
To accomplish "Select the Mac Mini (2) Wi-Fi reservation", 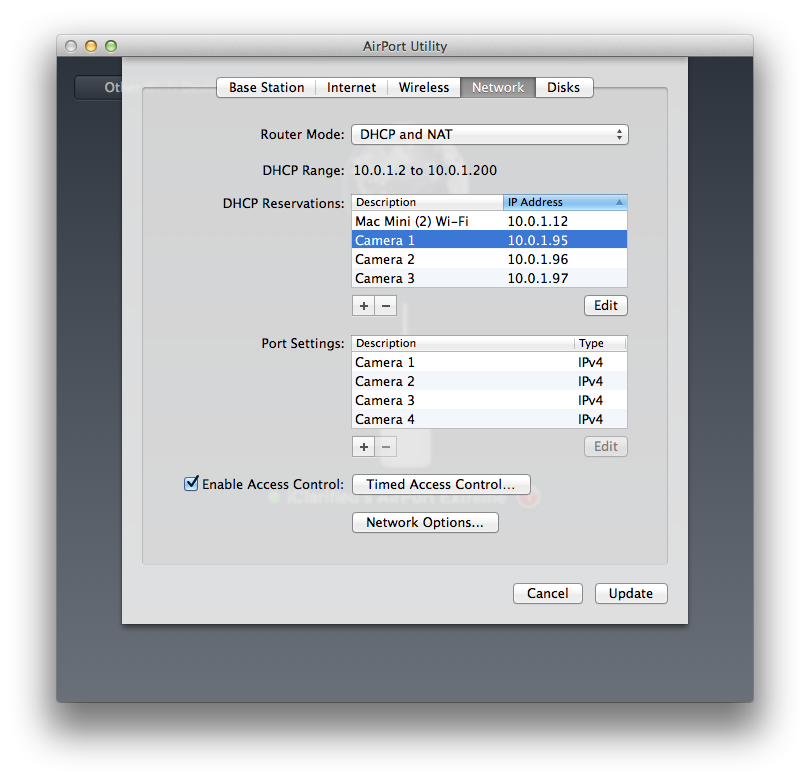I will [x=490, y=221].
